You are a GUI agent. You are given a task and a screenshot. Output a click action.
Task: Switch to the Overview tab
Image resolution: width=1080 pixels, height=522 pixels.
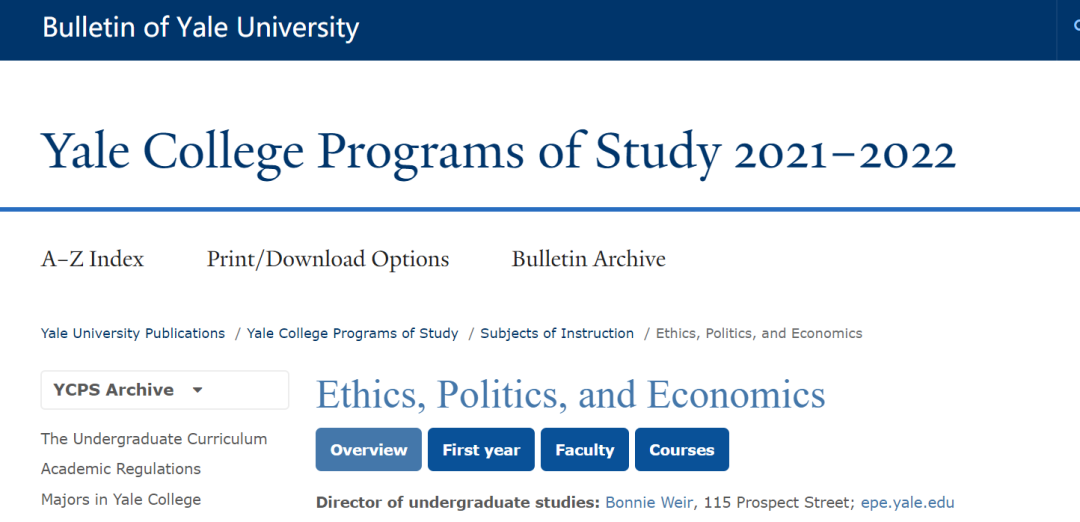click(368, 450)
